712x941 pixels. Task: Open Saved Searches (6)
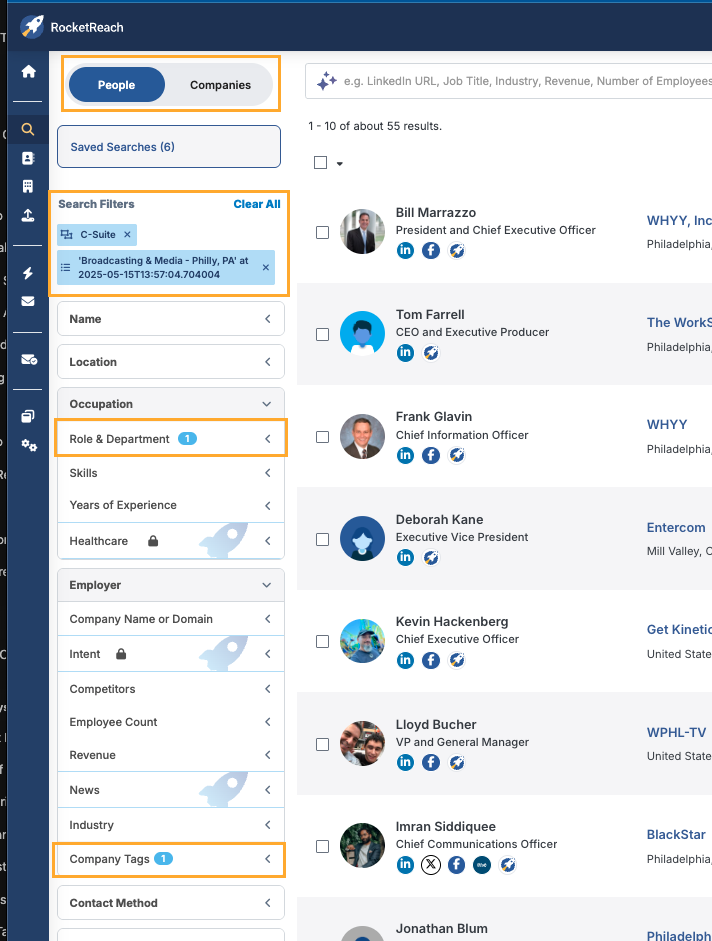tap(169, 146)
